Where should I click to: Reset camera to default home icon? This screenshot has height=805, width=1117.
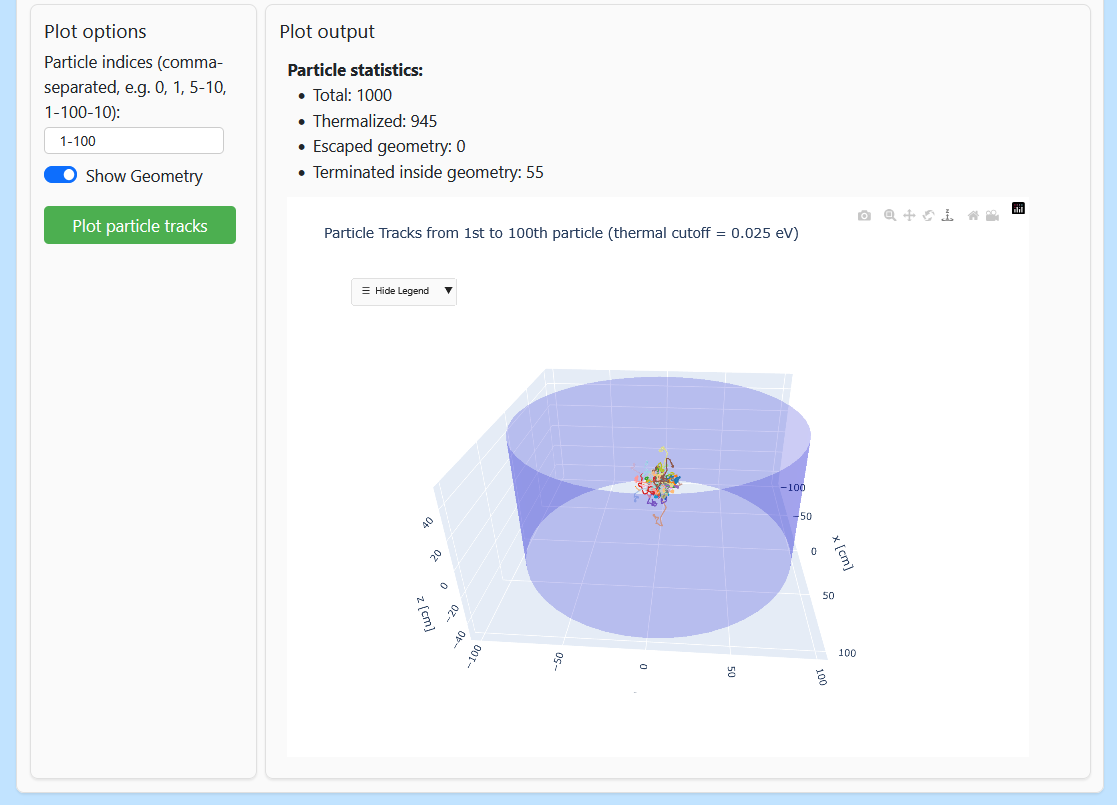coord(973,215)
